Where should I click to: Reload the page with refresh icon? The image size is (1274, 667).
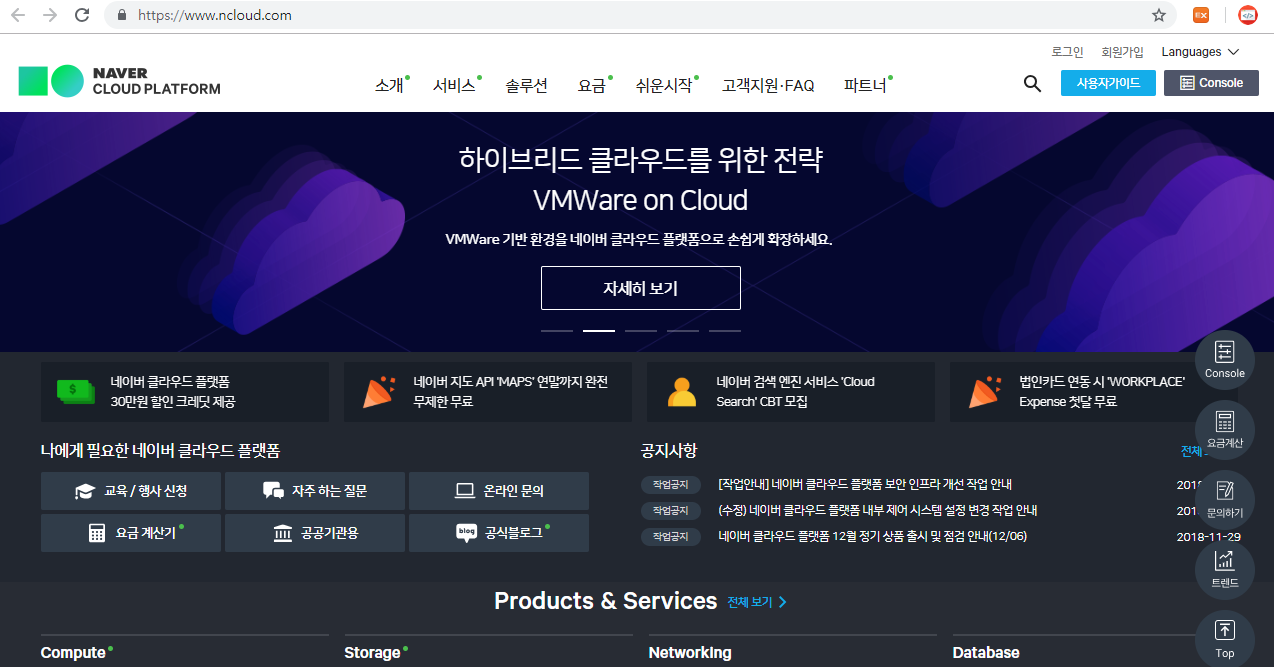point(82,15)
